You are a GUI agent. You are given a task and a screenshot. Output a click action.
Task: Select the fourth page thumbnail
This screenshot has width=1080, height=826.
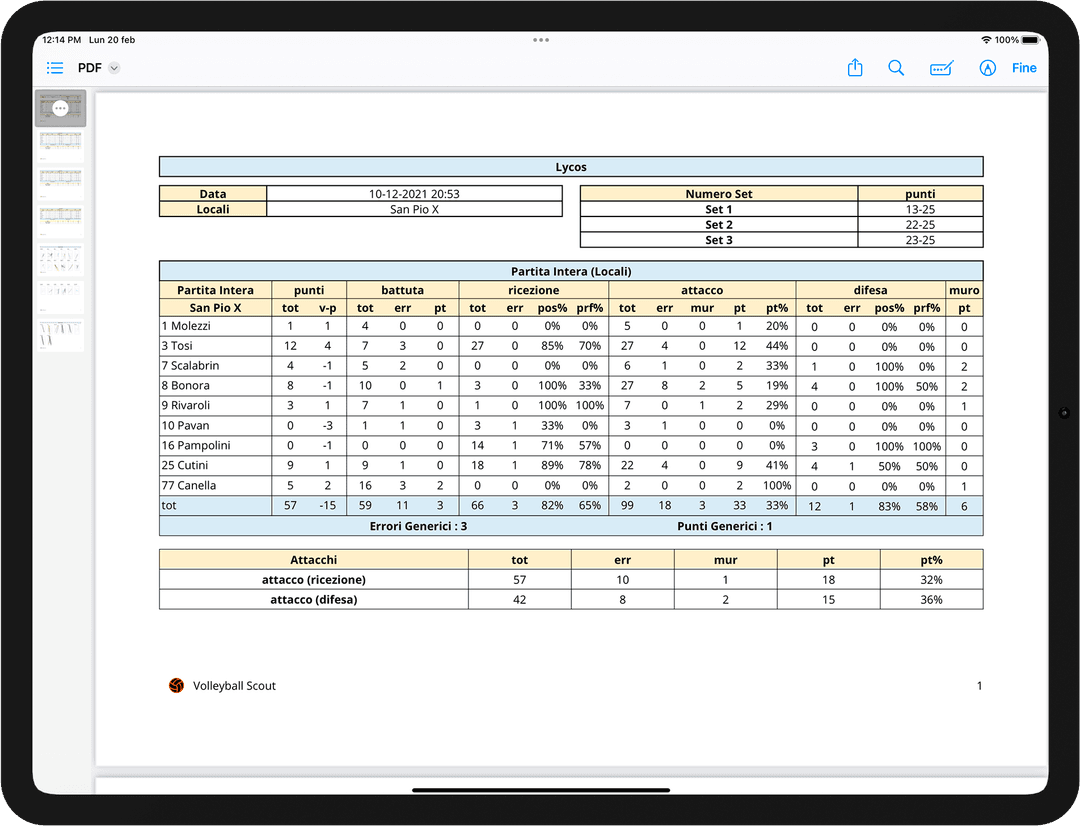pos(61,220)
